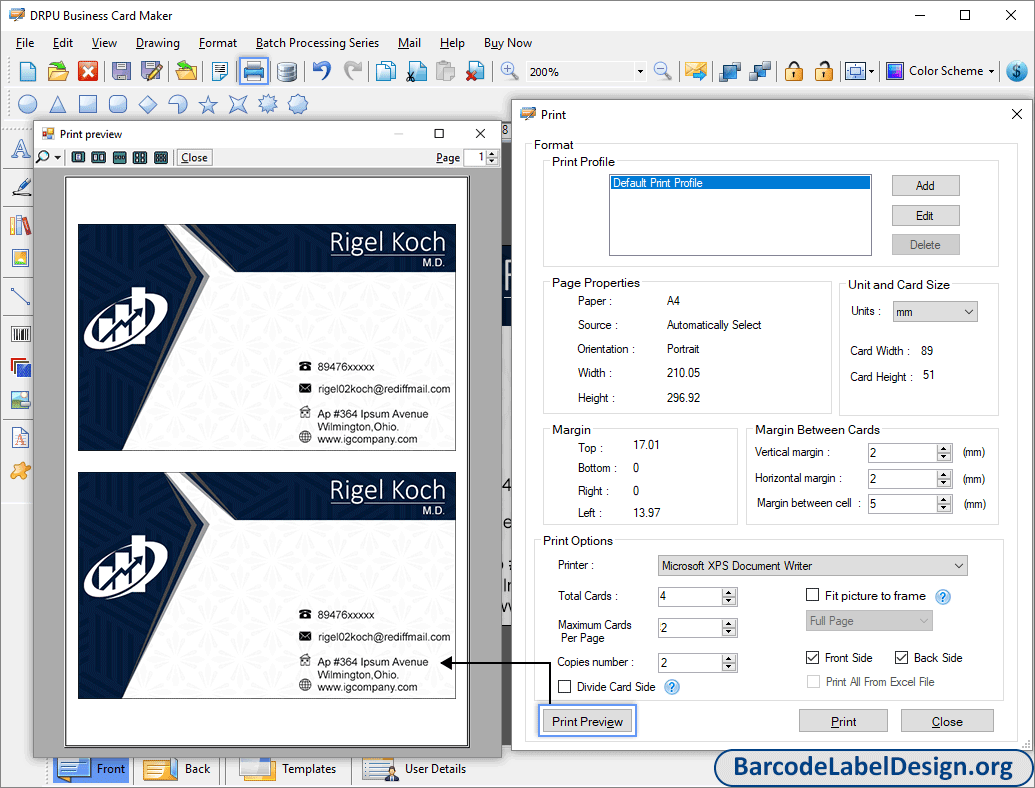This screenshot has height=788, width=1035.
Task: Open the Help menu
Action: tap(452, 43)
